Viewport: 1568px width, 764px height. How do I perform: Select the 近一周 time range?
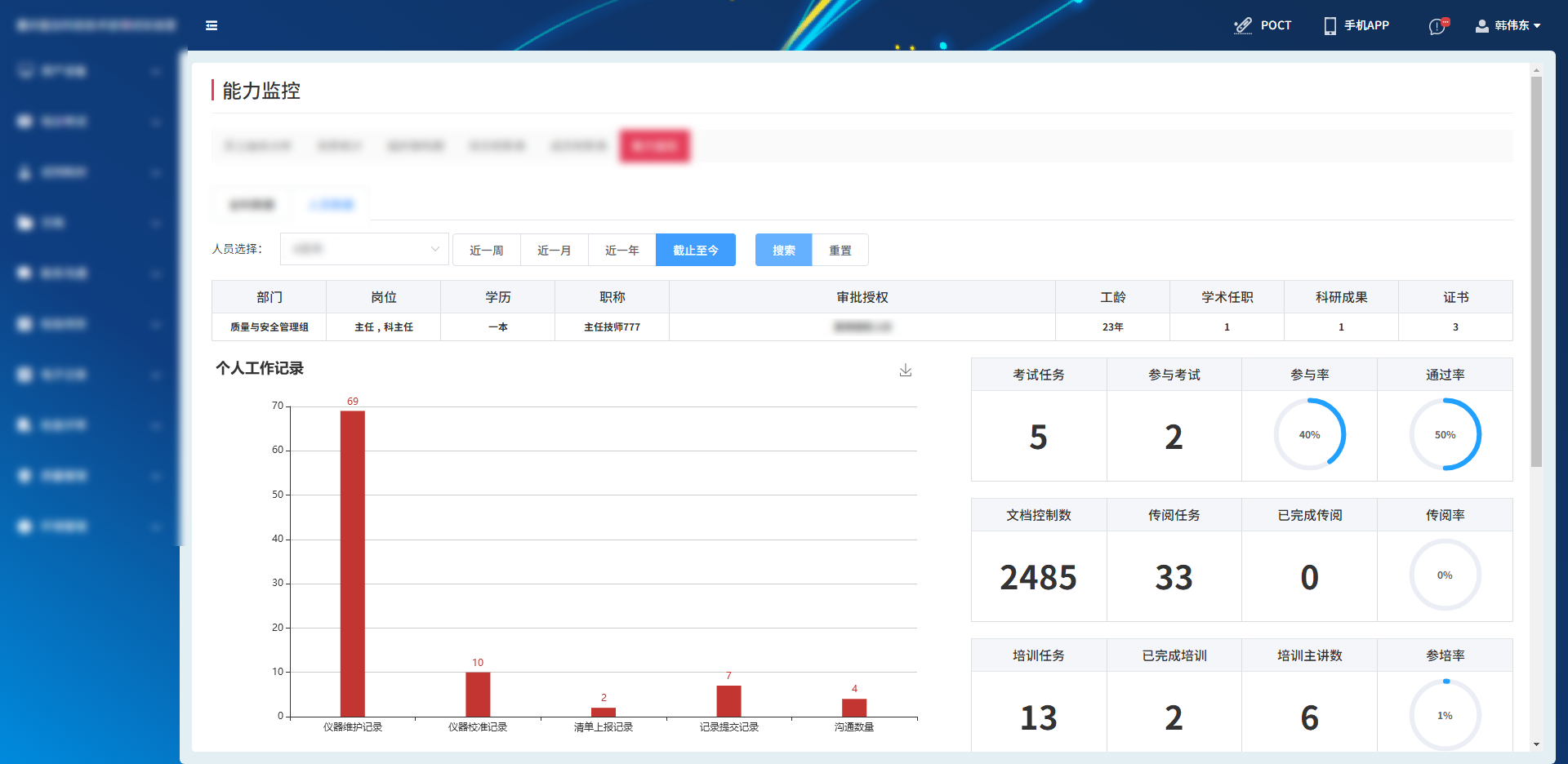click(486, 251)
